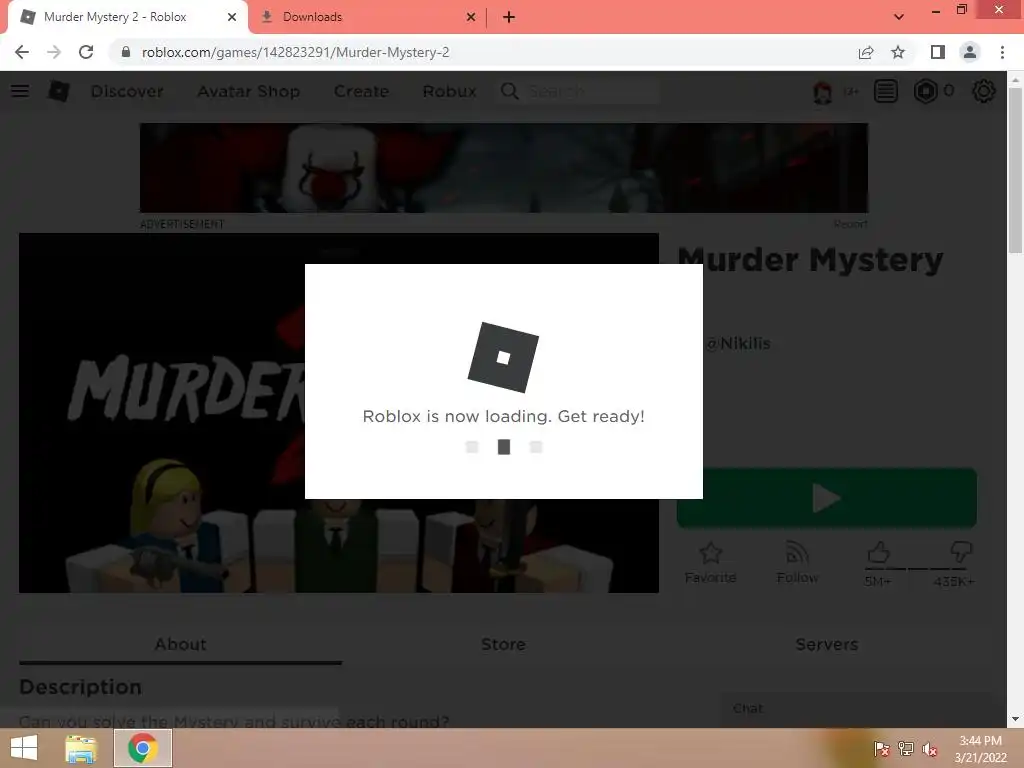Switch to the Servers tab
This screenshot has width=1024, height=768.
[x=826, y=645]
